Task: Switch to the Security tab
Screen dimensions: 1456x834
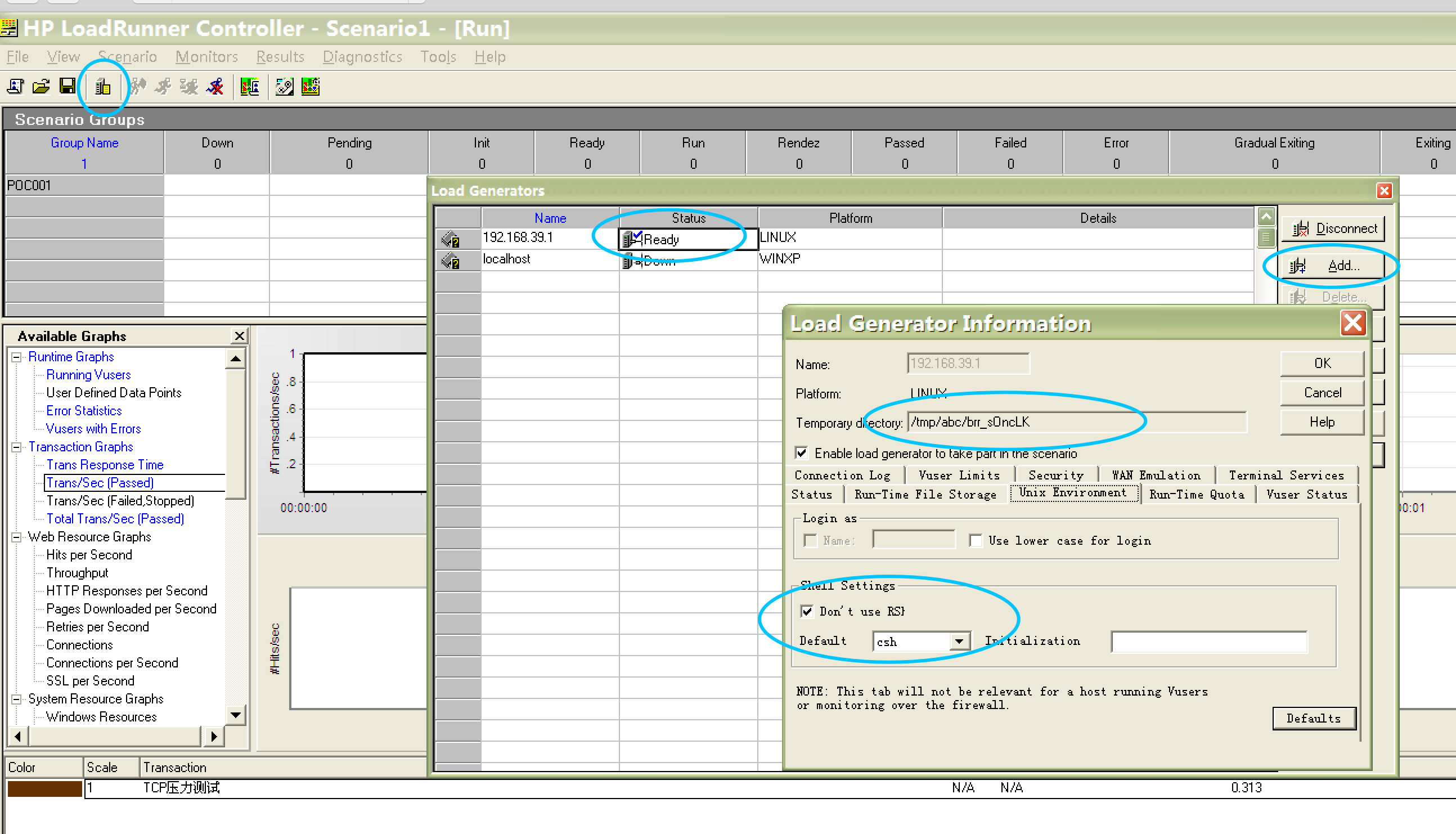Action: pyautogui.click(x=1057, y=476)
